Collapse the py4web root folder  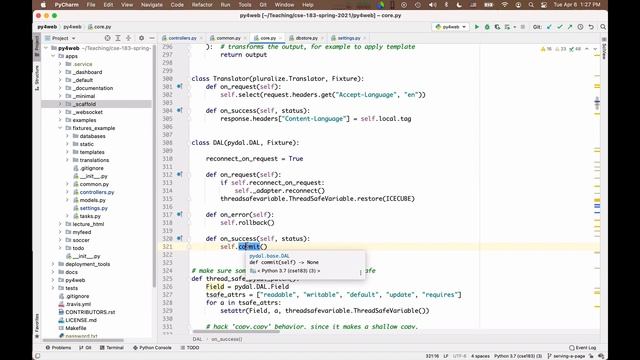tap(46, 48)
